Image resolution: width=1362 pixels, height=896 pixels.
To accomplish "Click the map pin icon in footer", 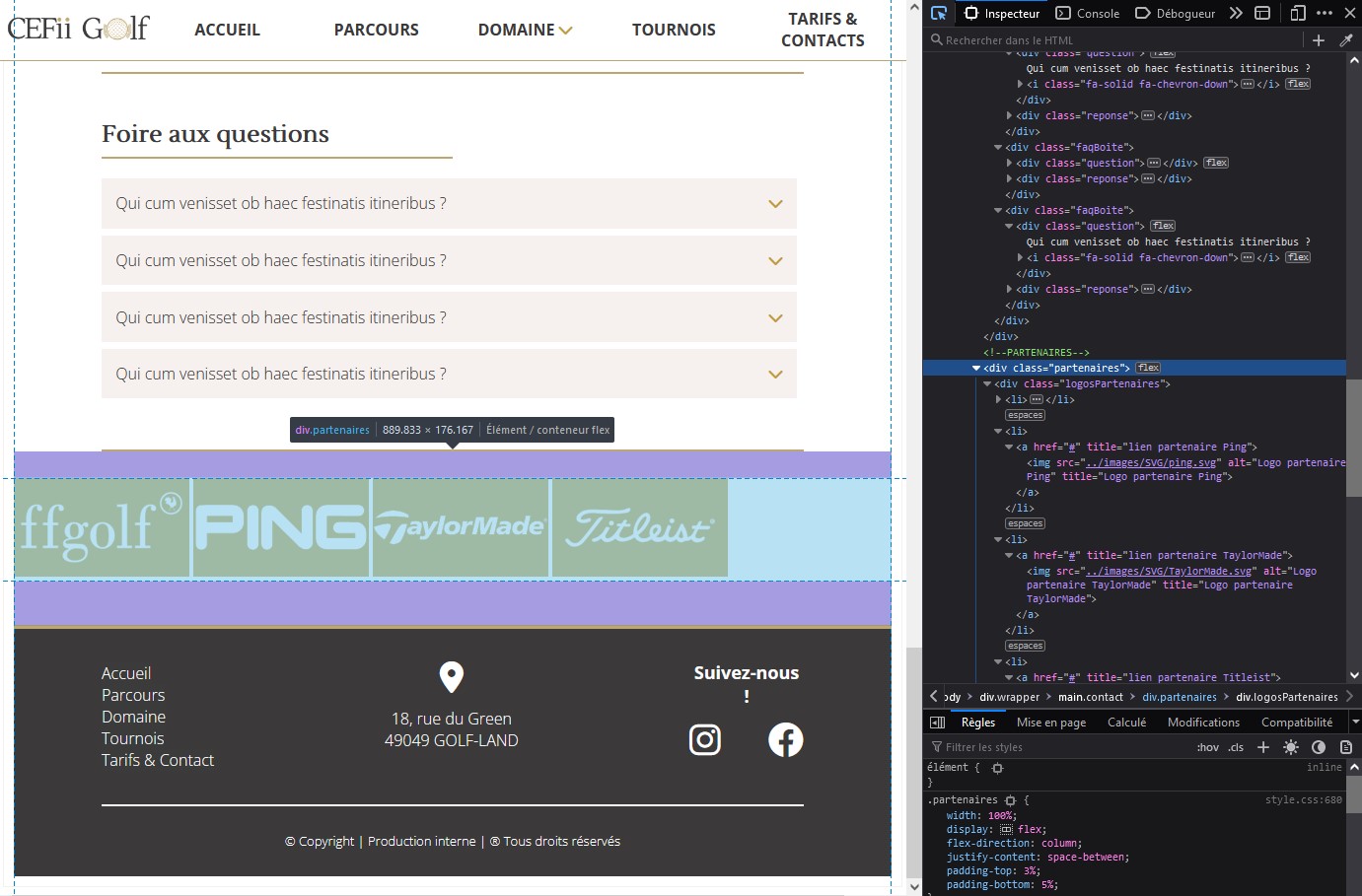I will (x=452, y=677).
